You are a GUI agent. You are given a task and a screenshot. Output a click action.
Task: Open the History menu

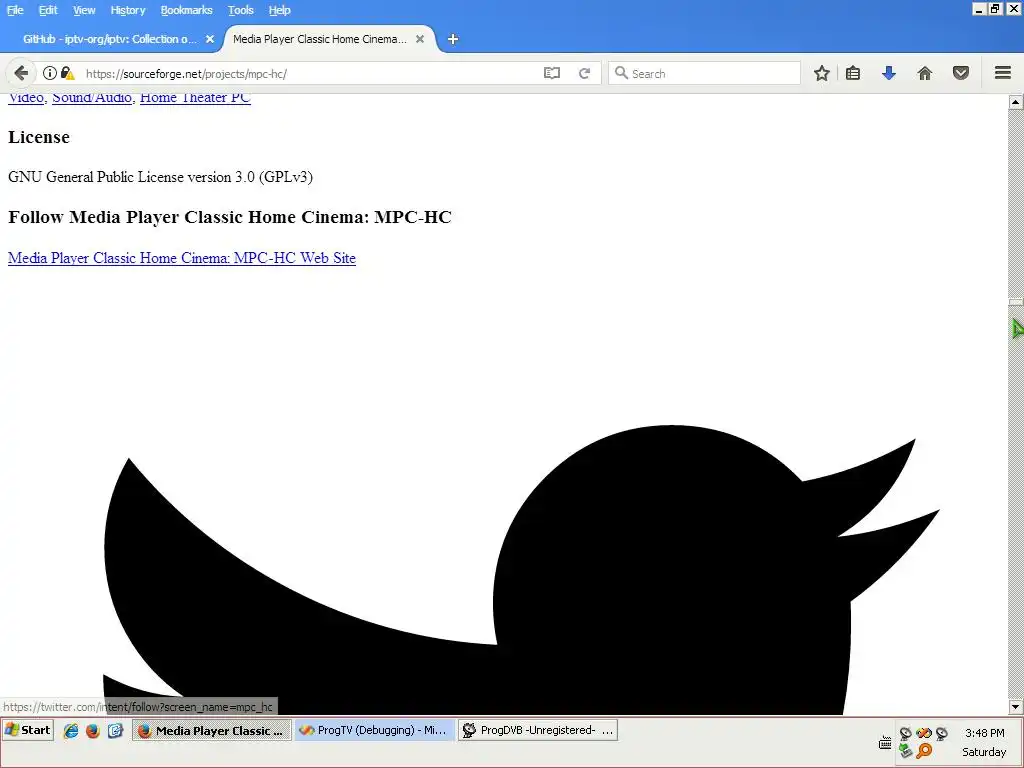coord(127,10)
